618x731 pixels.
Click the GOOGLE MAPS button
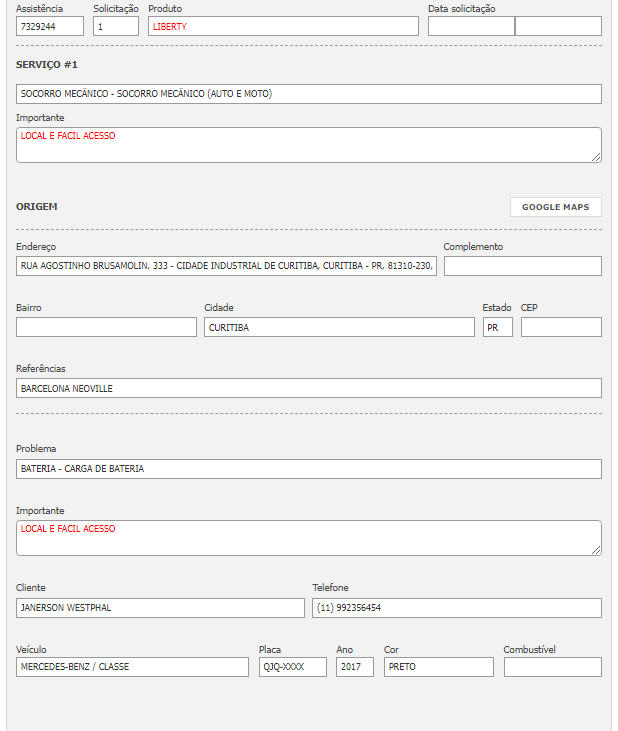pos(555,207)
